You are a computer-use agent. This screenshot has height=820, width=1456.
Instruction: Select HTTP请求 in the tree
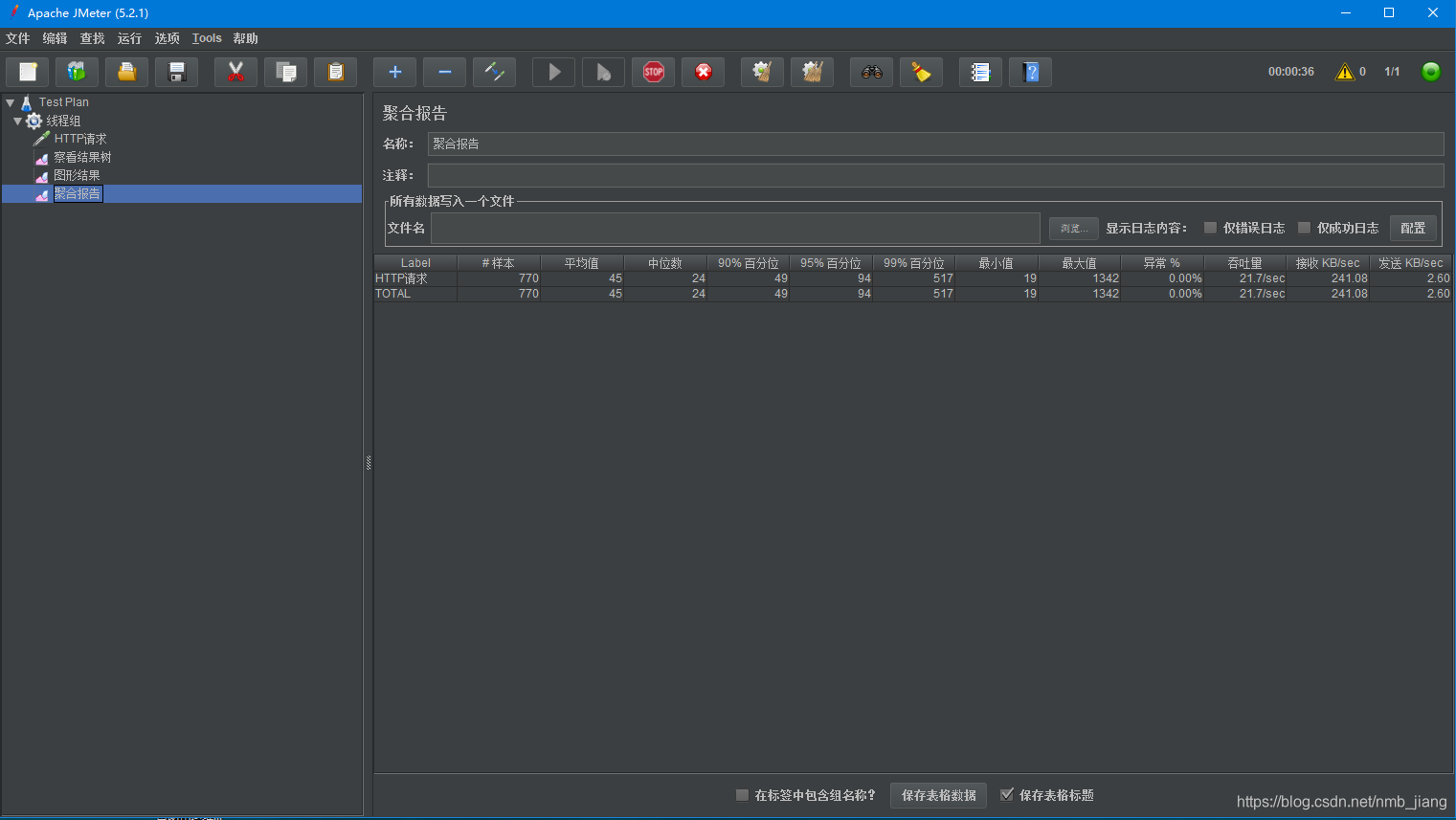click(80, 139)
